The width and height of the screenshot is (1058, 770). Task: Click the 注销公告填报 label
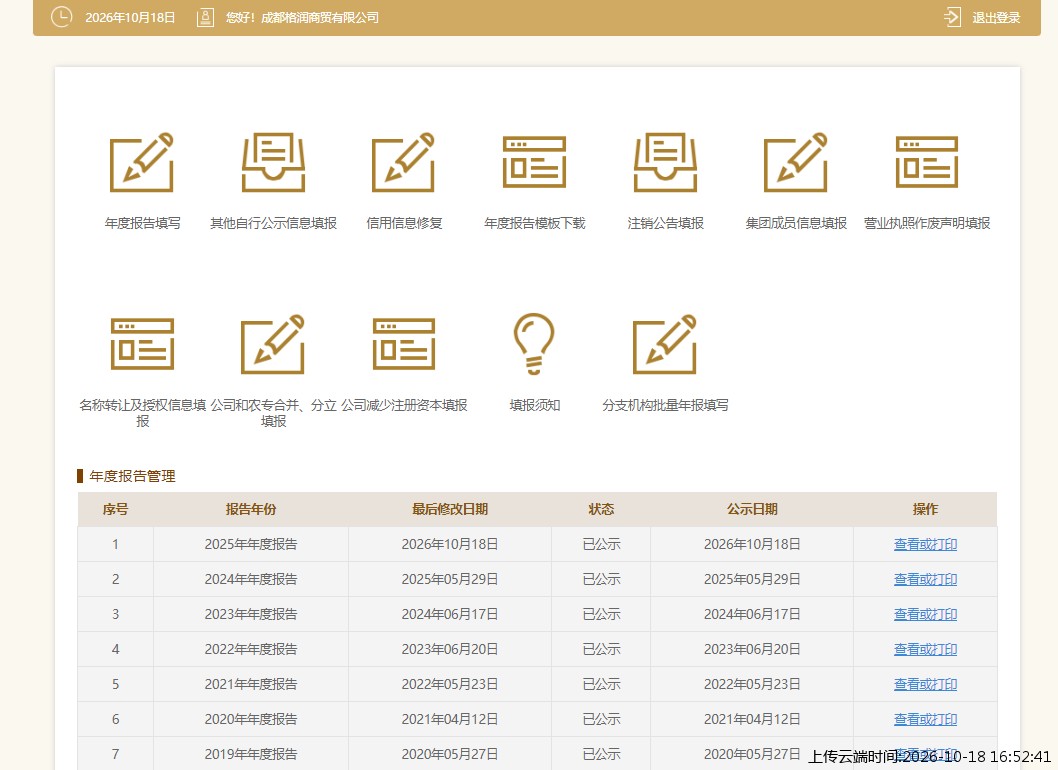coord(665,223)
